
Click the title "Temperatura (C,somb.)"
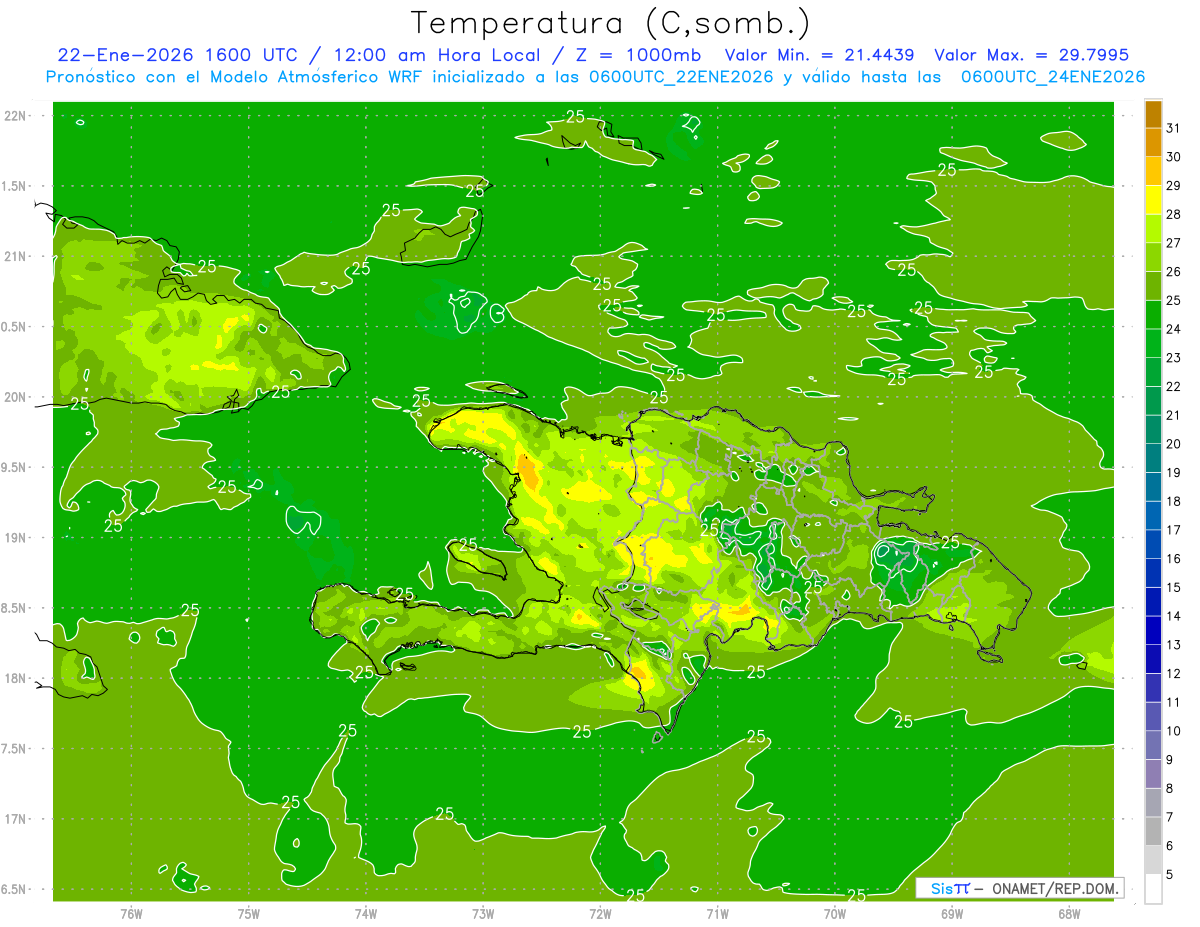point(610,24)
